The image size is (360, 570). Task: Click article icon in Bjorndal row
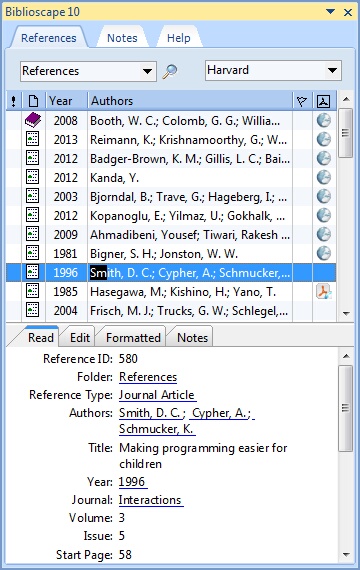click(32, 196)
